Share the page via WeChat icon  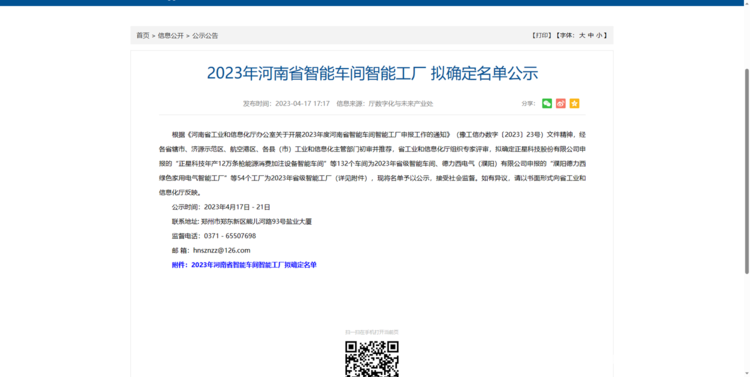547,103
